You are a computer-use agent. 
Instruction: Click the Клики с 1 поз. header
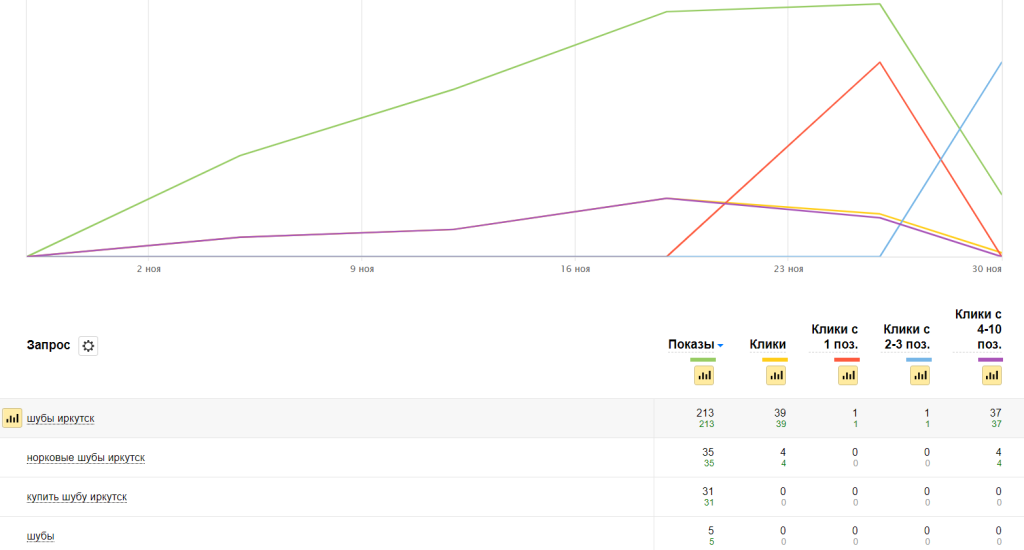click(835, 337)
